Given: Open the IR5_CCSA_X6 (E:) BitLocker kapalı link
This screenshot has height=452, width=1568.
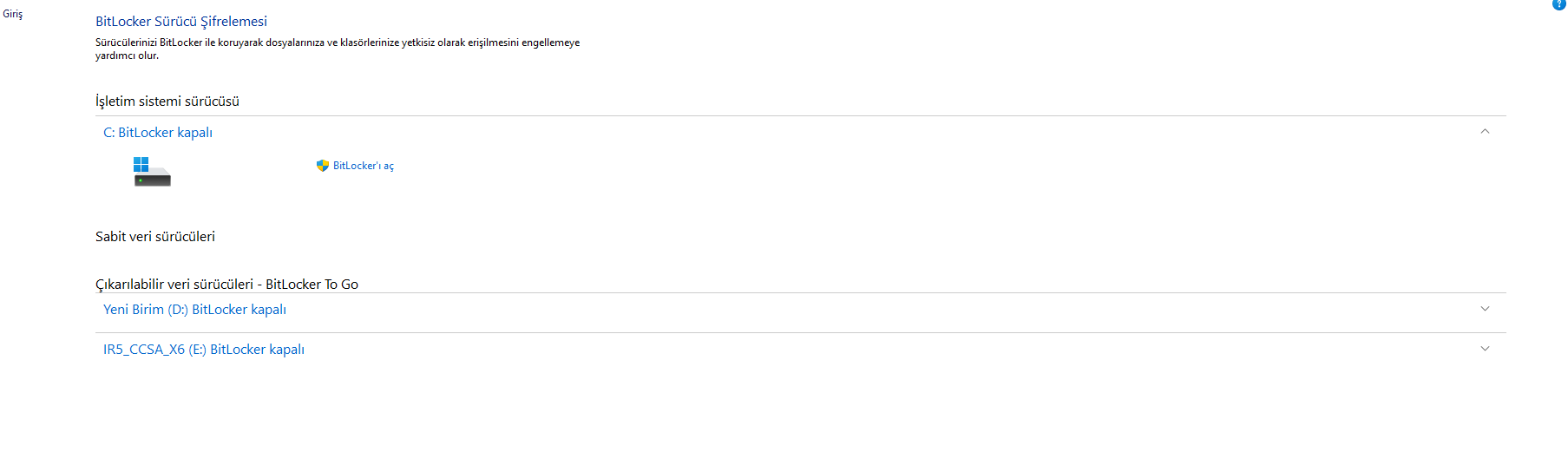Looking at the screenshot, I should [204, 350].
